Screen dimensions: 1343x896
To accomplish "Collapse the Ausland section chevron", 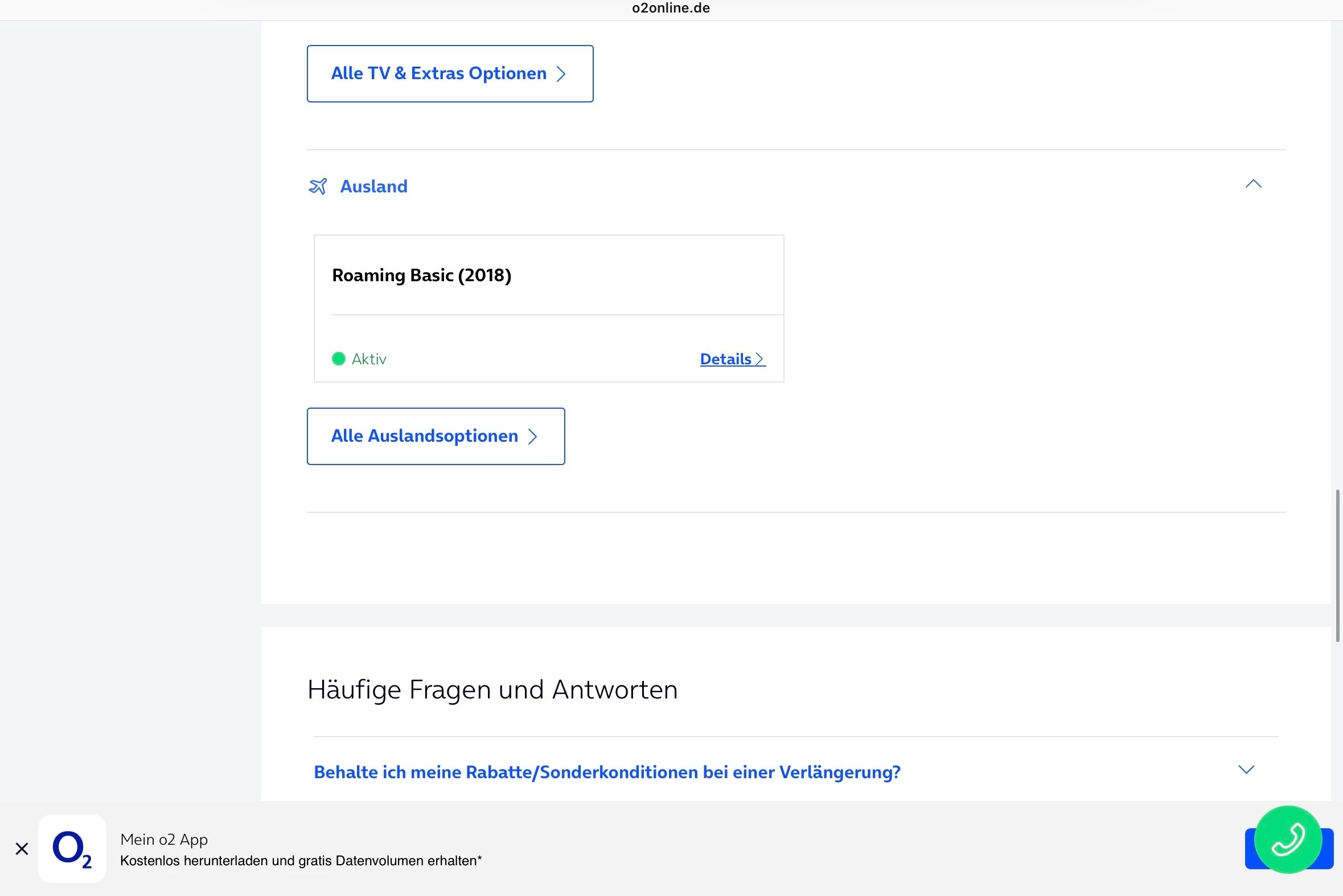I will pyautogui.click(x=1252, y=184).
